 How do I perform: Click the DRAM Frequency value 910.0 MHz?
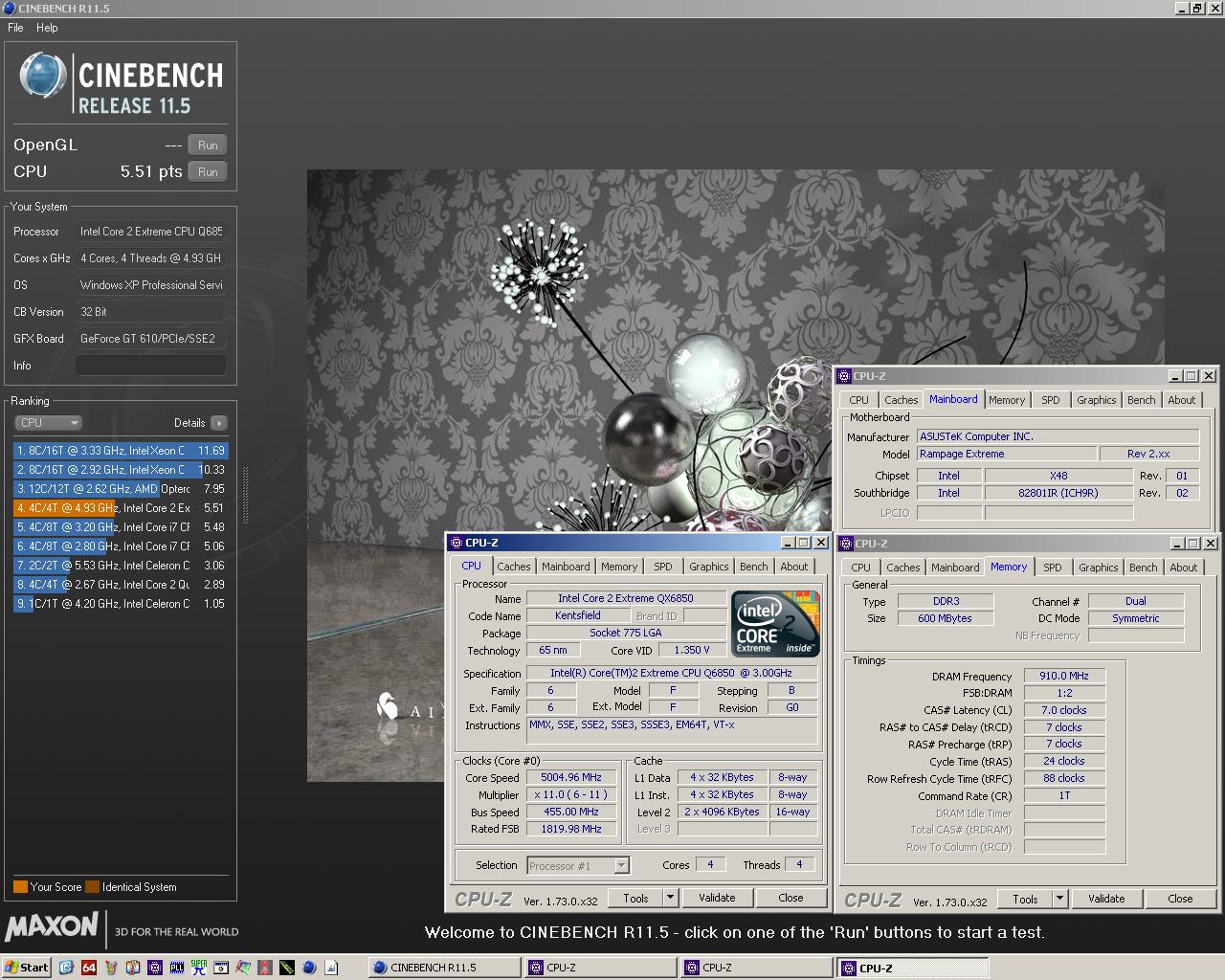click(1064, 676)
